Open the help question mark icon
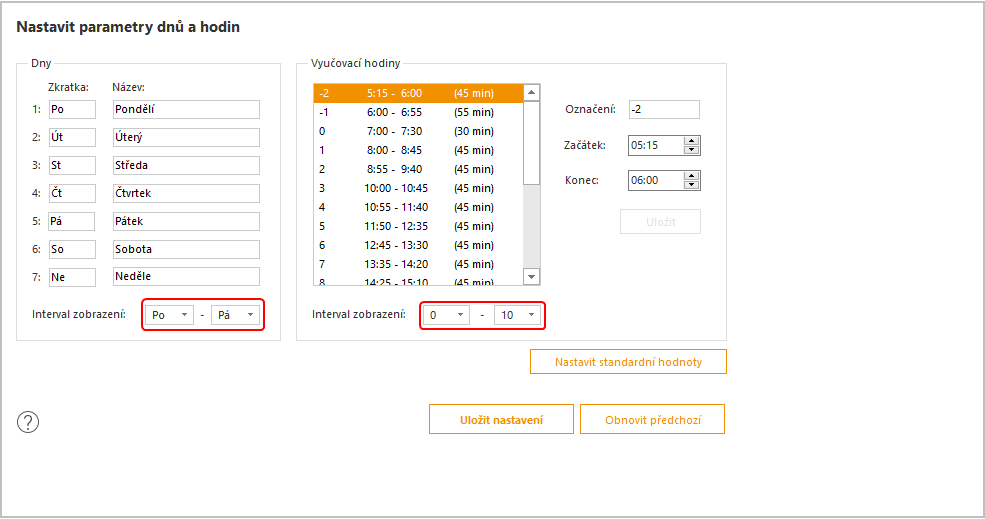This screenshot has height=519, width=985. (28, 422)
